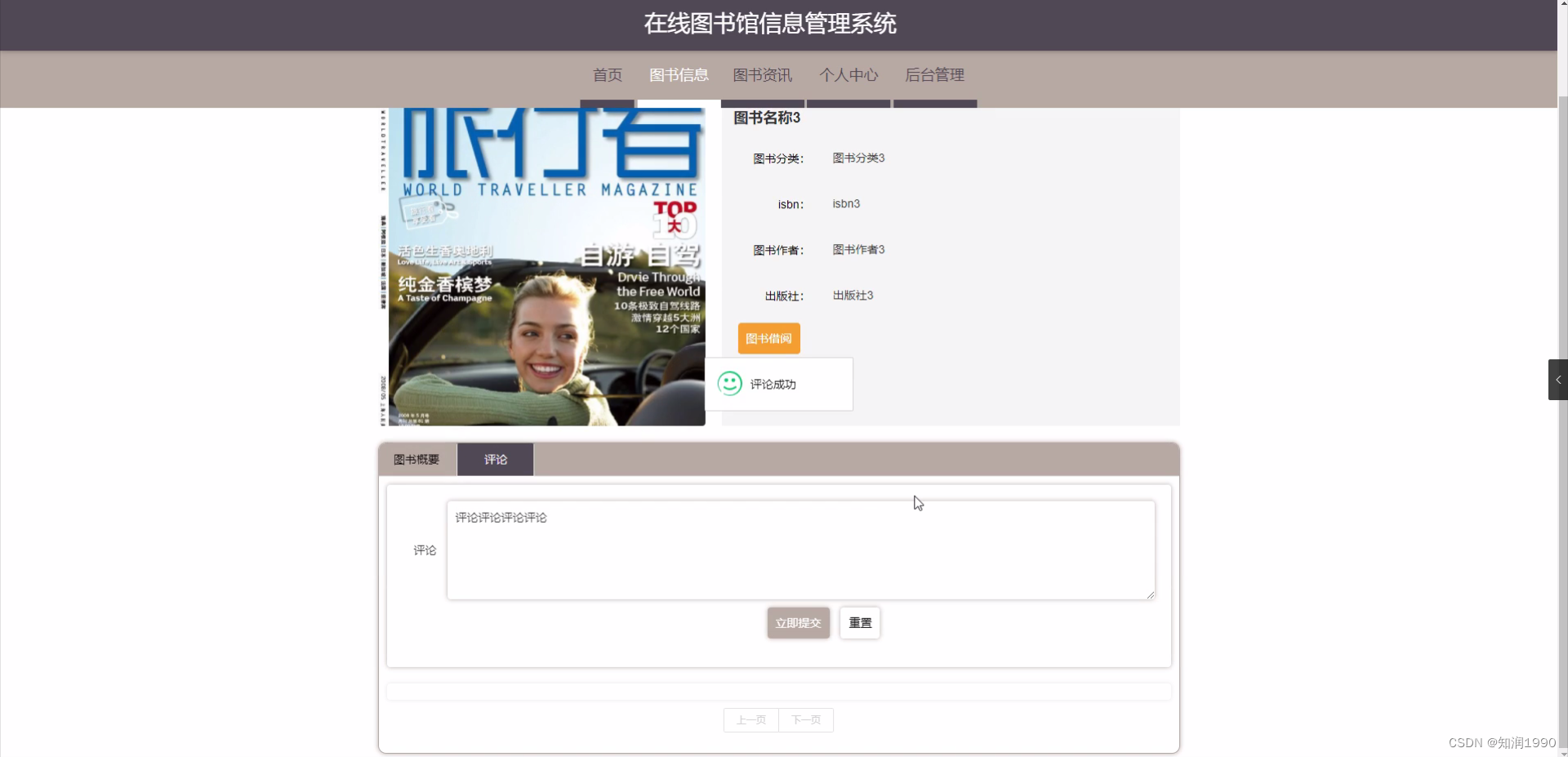Screen dimensions: 1568x757
Task: Reset the comment form with 重置
Action: pyautogui.click(x=859, y=622)
